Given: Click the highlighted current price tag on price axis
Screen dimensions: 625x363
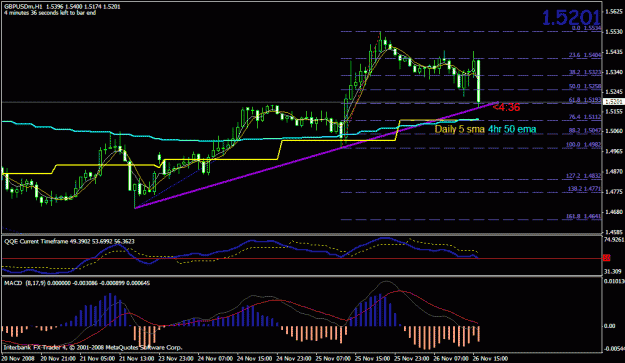Looking at the screenshot, I should (x=613, y=102).
